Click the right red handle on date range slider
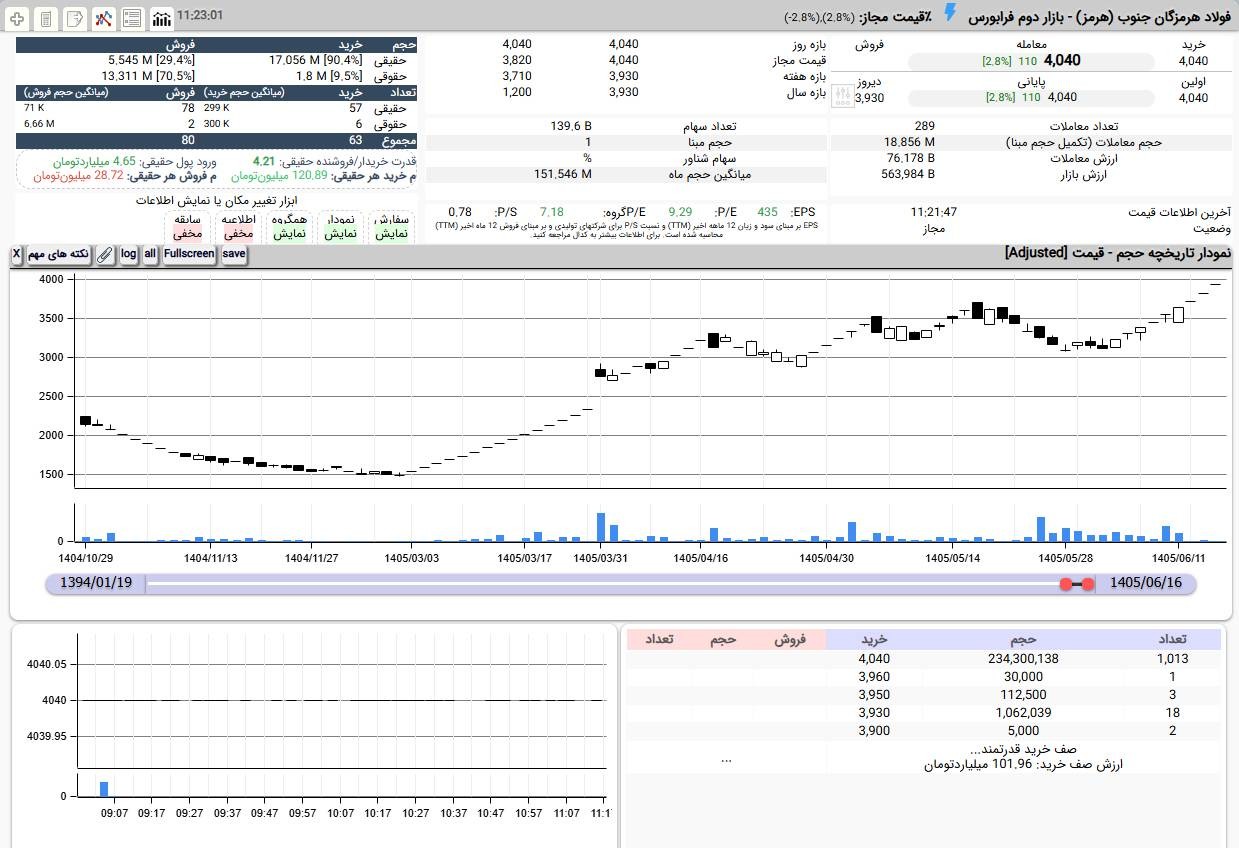1239x848 pixels. 1088,584
